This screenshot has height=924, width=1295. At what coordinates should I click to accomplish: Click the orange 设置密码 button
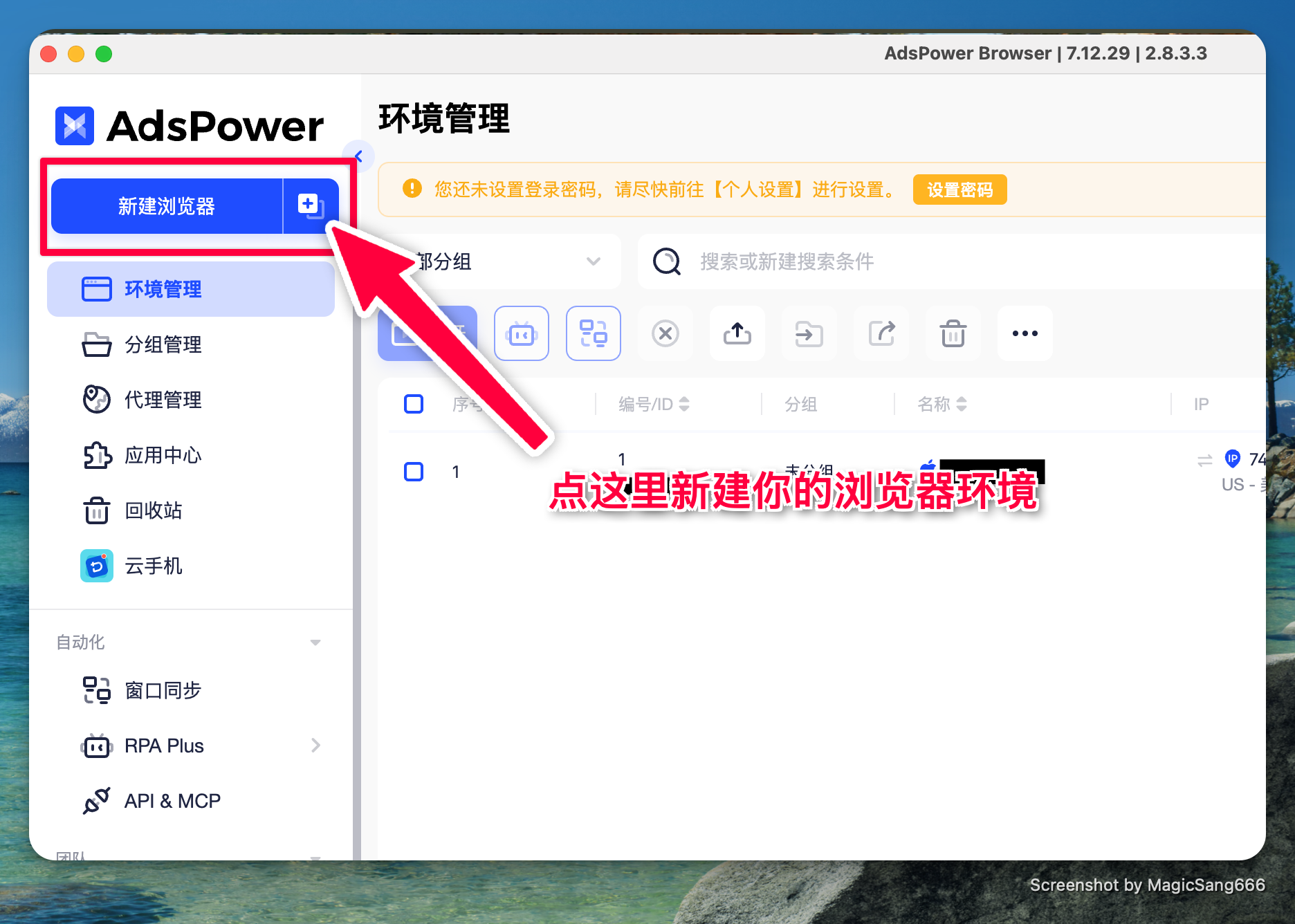[x=959, y=190]
